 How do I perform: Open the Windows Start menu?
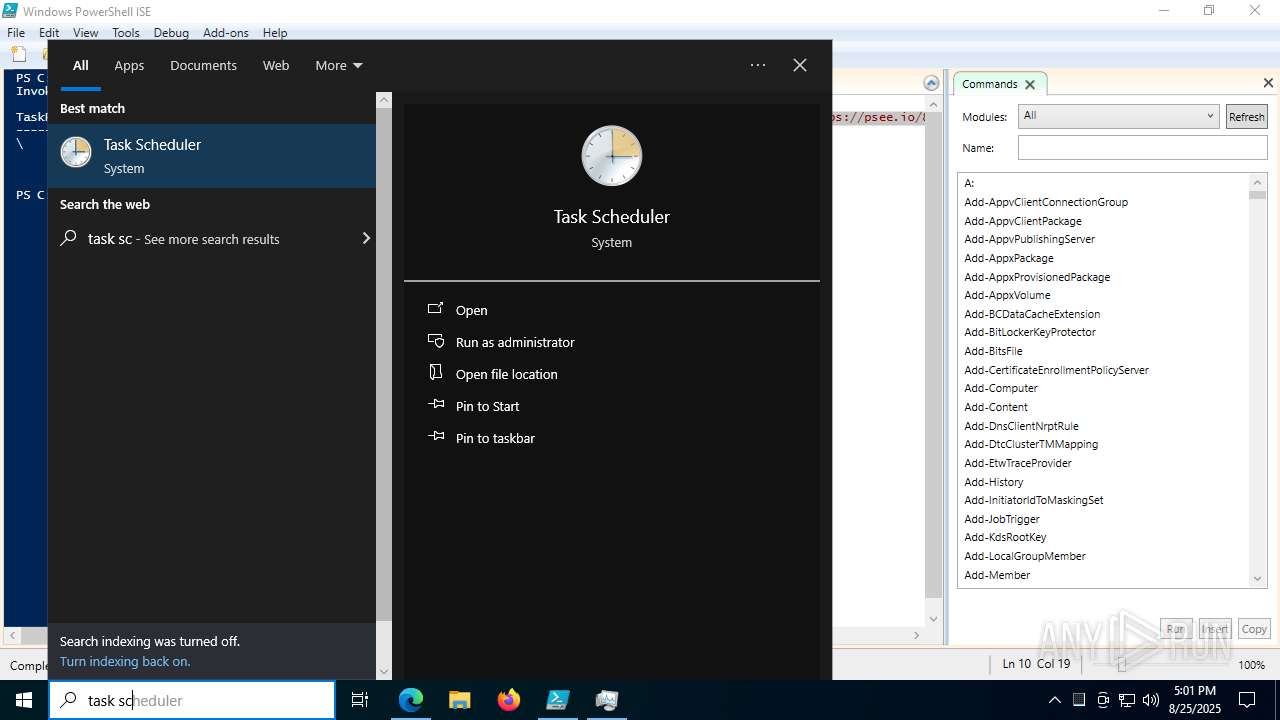coord(24,700)
